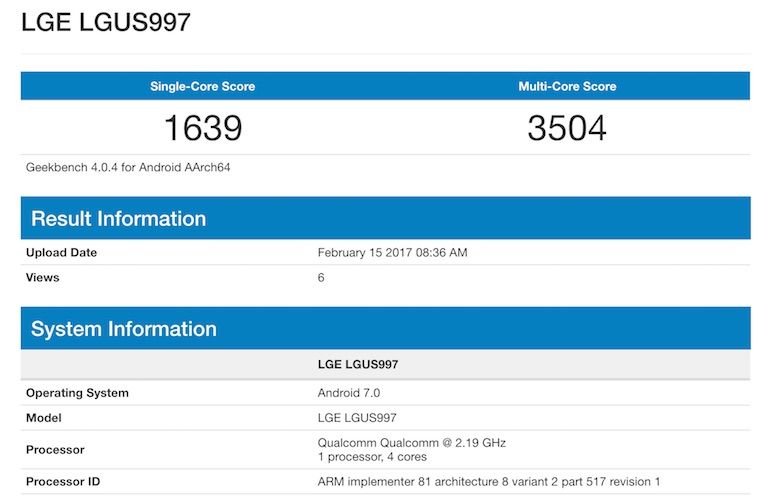Click Qualcomm Qualcomm @ 2.19 GHz text
Screen dimensions: 782x496
point(412,443)
